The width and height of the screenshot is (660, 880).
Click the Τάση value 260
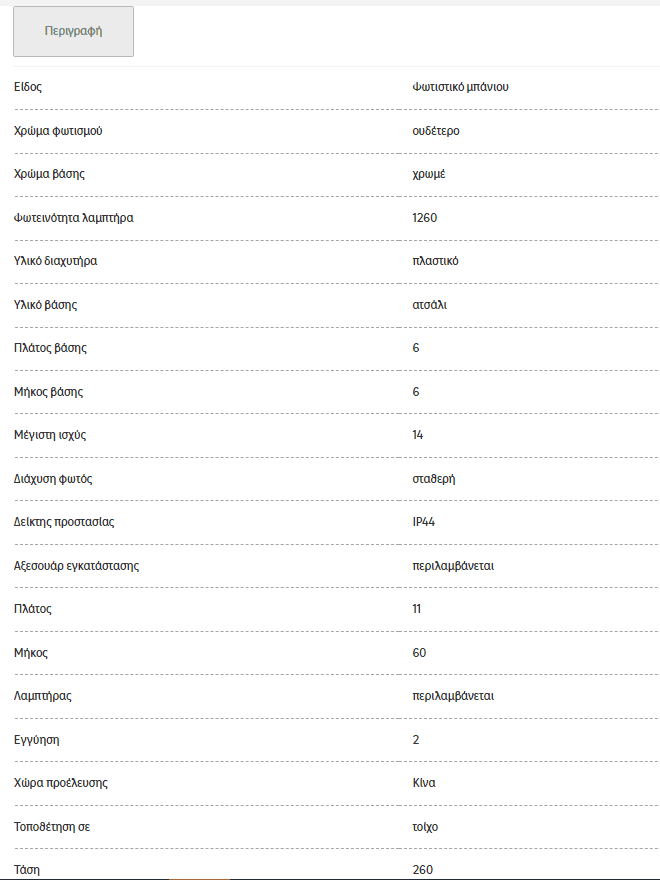[423, 870]
